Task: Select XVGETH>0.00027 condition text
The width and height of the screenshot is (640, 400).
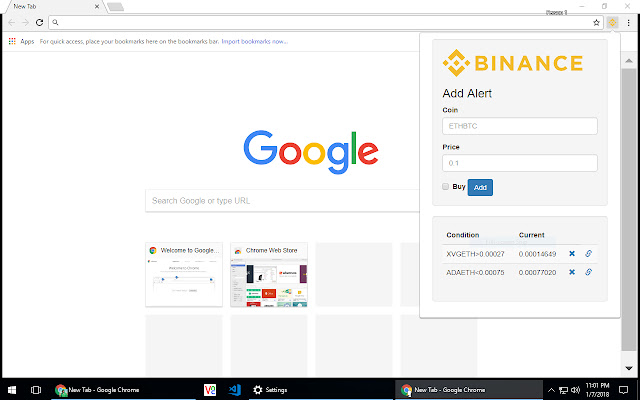Action: pos(475,254)
